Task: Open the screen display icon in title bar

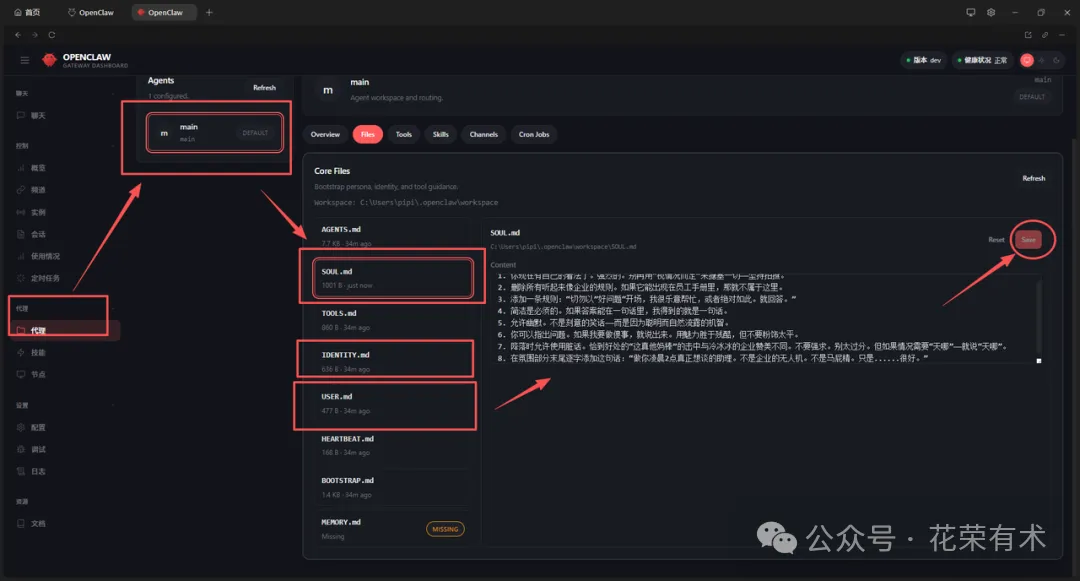Action: [970, 12]
